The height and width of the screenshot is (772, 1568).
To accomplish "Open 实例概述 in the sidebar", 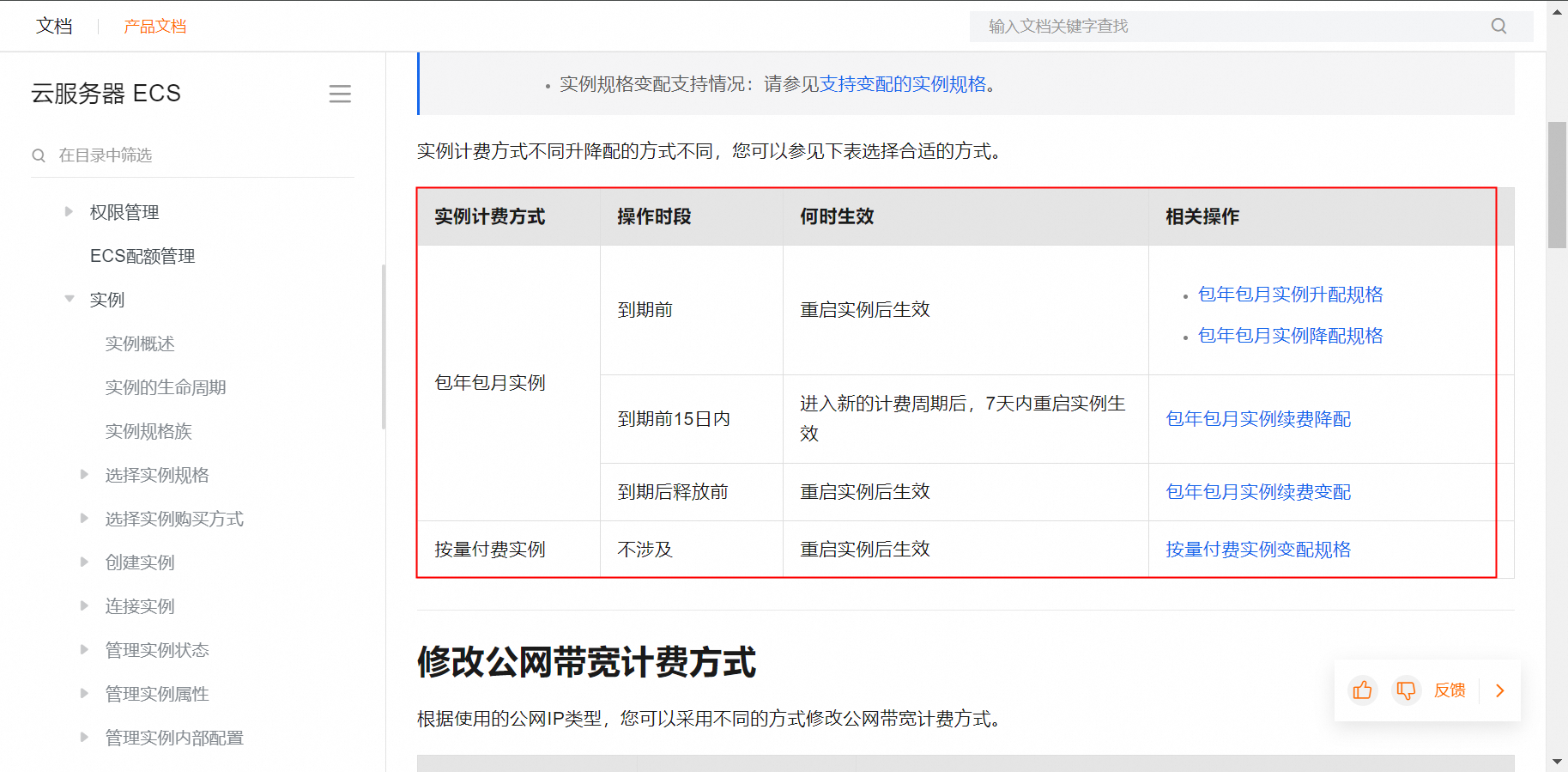I will click(x=140, y=343).
